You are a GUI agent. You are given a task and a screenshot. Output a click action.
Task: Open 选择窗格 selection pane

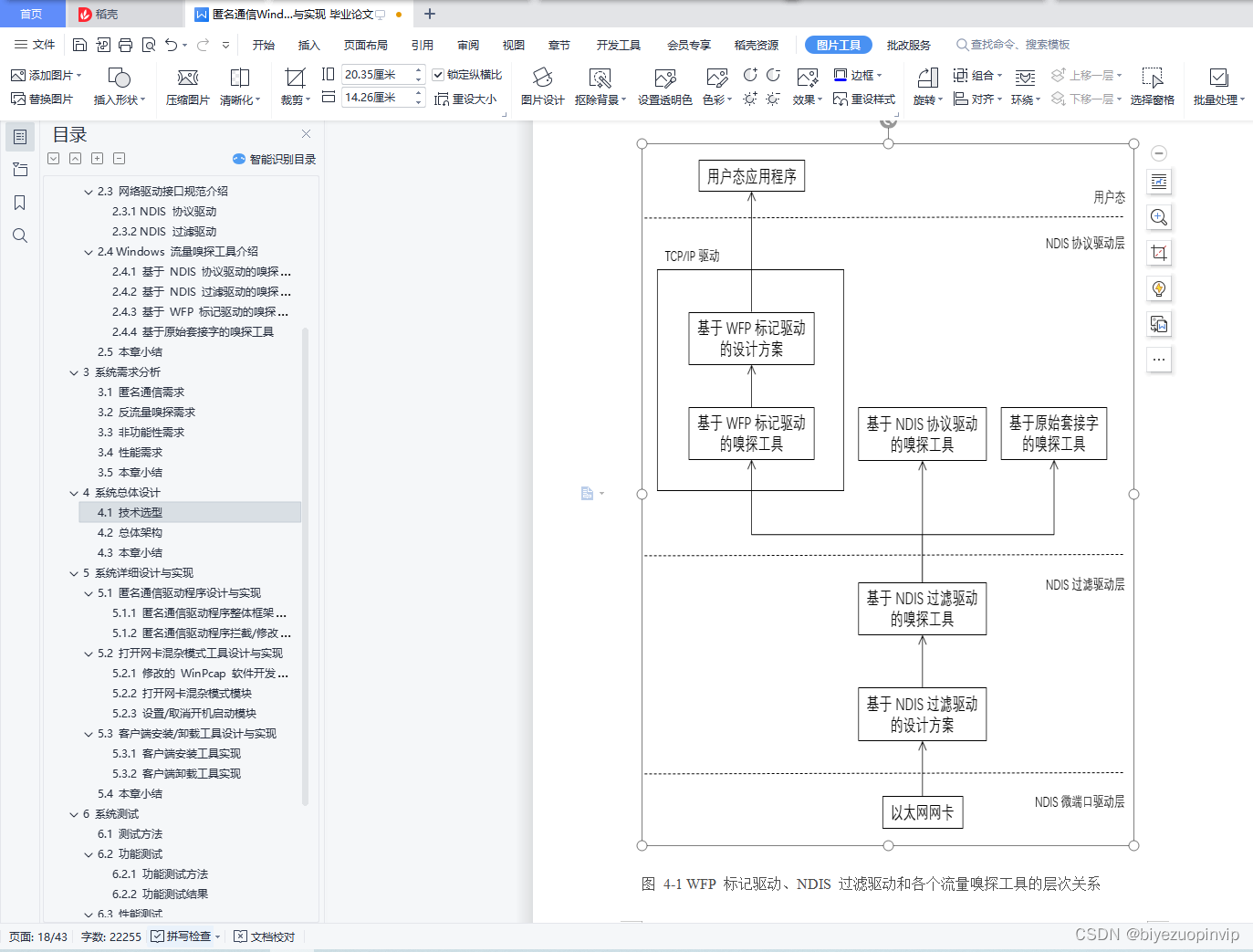[x=1152, y=87]
